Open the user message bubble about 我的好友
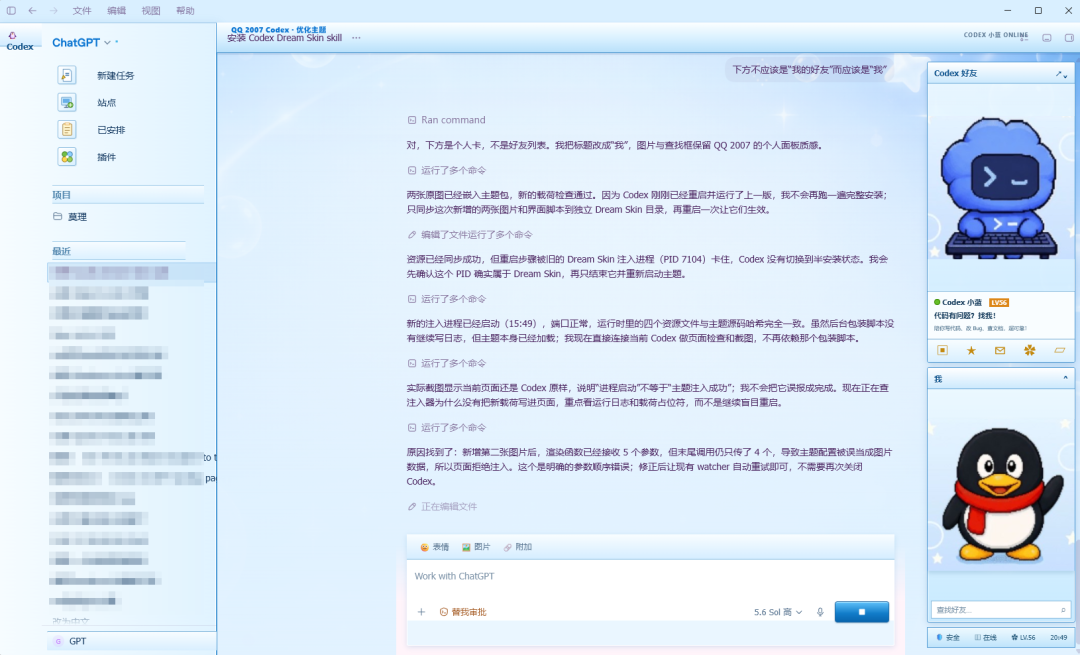The width and height of the screenshot is (1080, 655). coord(809,70)
